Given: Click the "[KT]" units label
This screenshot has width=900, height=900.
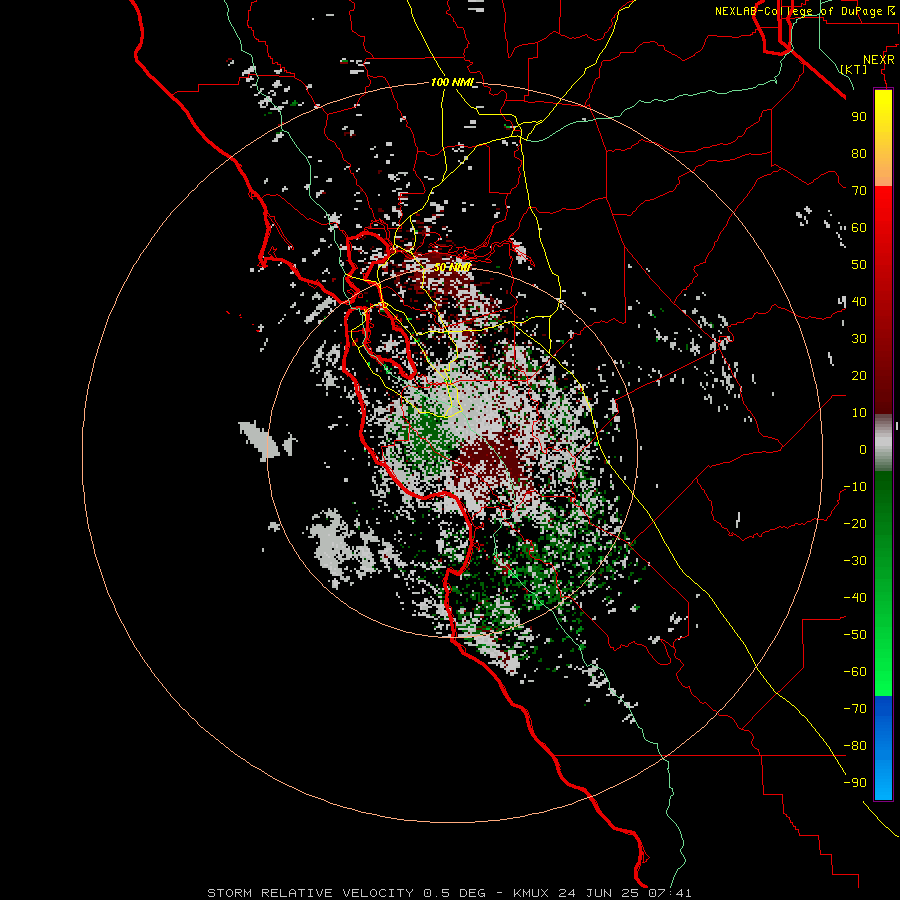Looking at the screenshot, I should 854,69.
